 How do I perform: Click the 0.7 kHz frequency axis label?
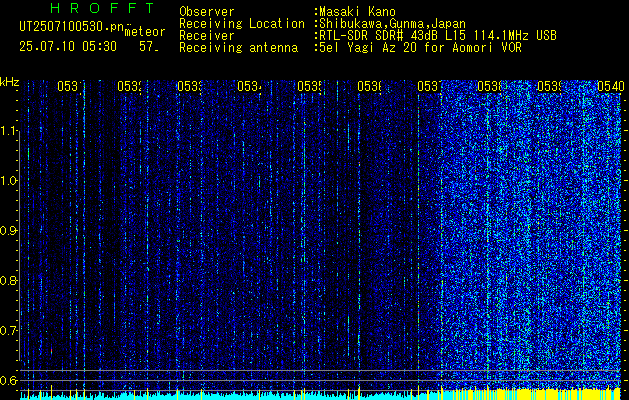point(8,331)
